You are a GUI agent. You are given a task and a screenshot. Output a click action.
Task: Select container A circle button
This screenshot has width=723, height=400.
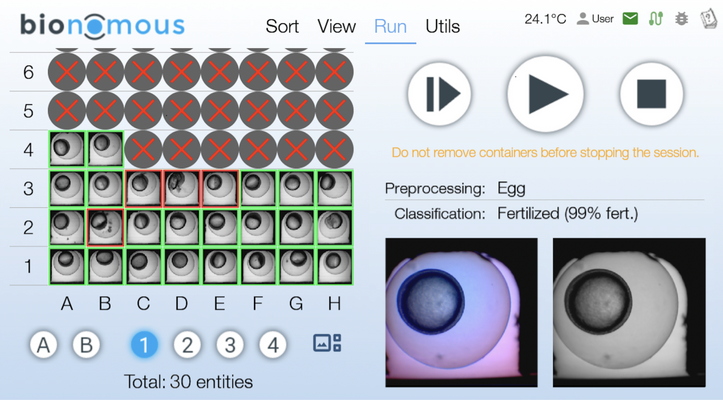(x=43, y=345)
